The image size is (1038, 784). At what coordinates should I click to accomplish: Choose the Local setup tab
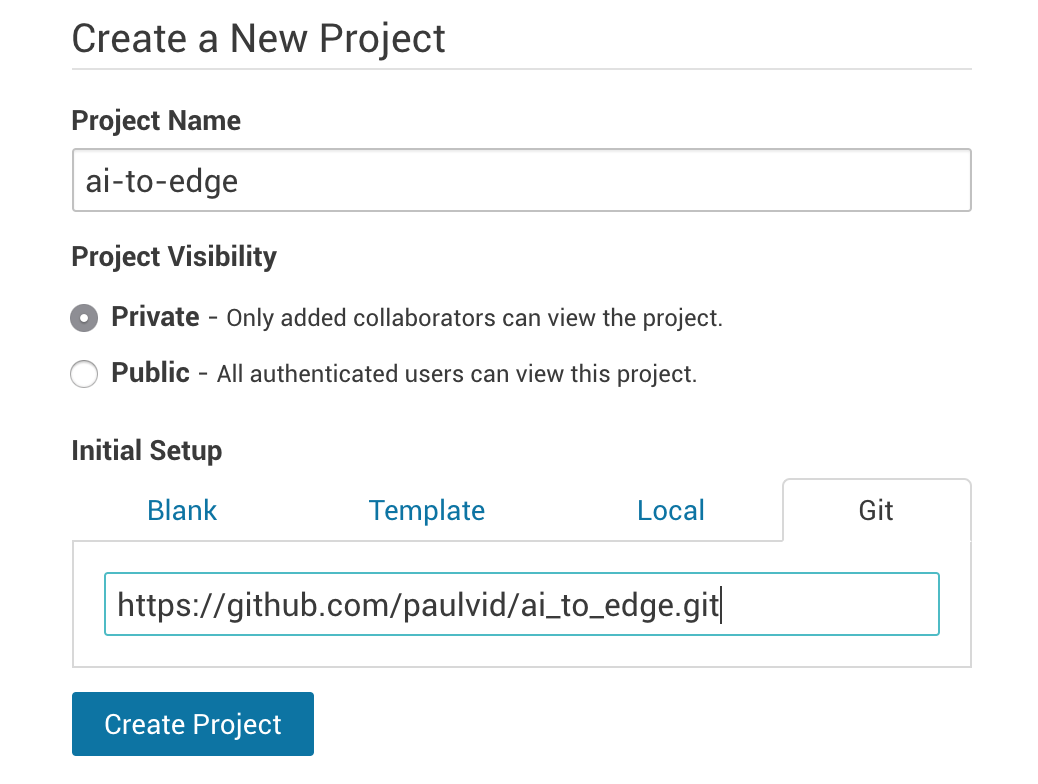[670, 510]
